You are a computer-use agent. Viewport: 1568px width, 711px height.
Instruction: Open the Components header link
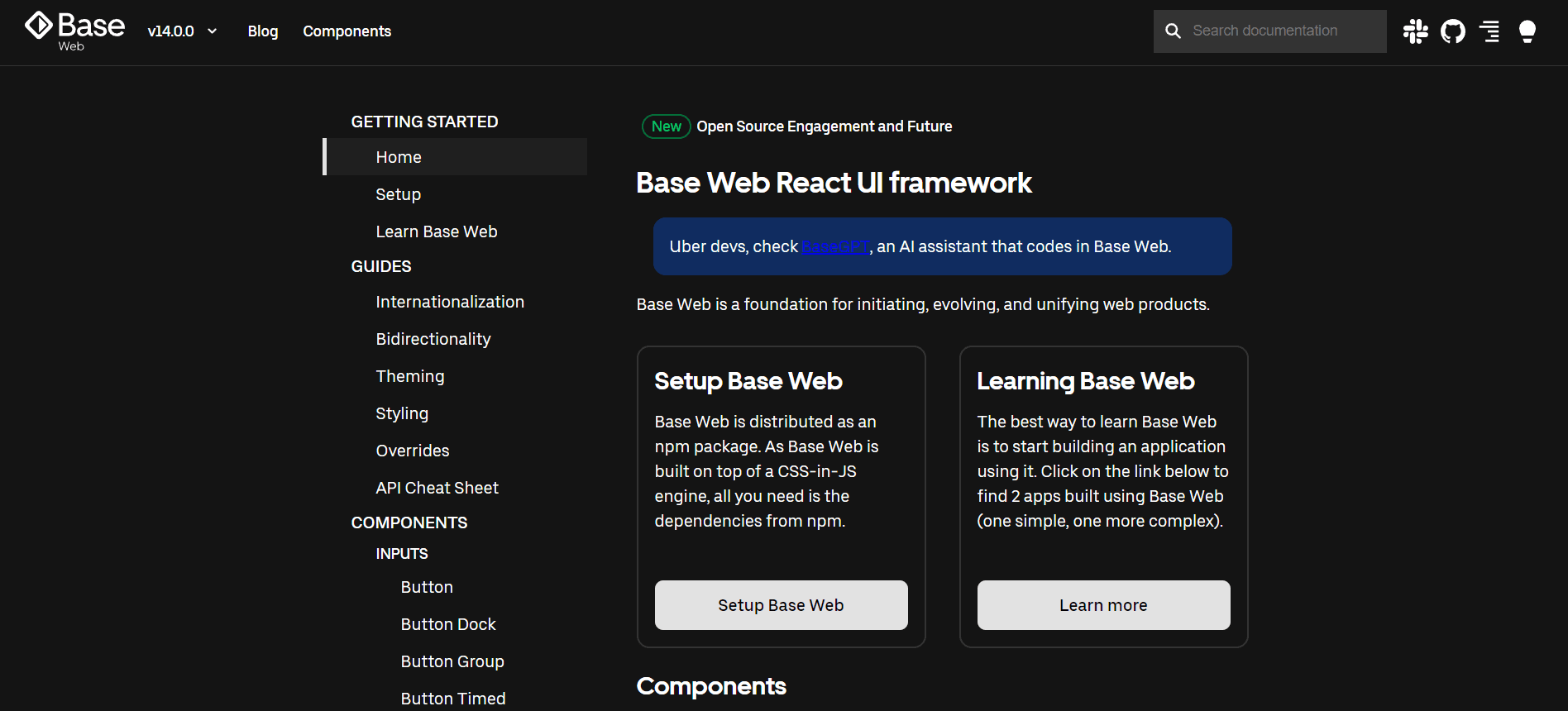[x=347, y=31]
